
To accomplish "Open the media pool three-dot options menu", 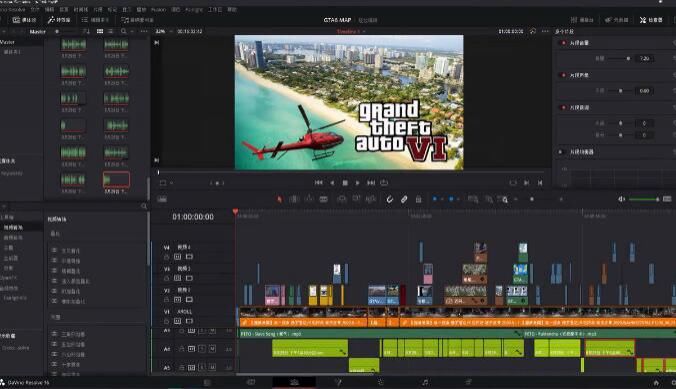I will (x=144, y=31).
